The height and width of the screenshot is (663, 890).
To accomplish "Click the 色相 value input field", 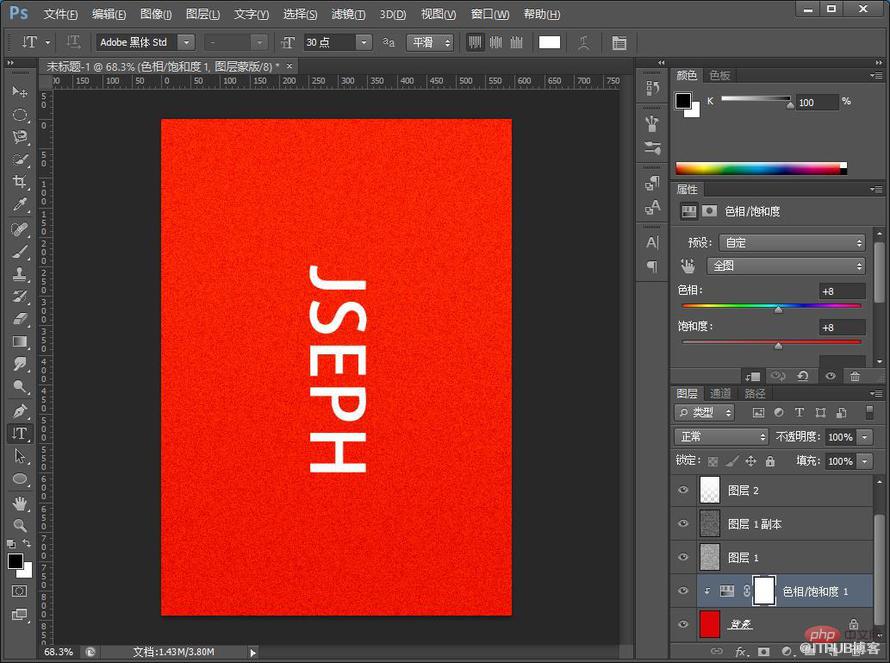I will (x=842, y=291).
